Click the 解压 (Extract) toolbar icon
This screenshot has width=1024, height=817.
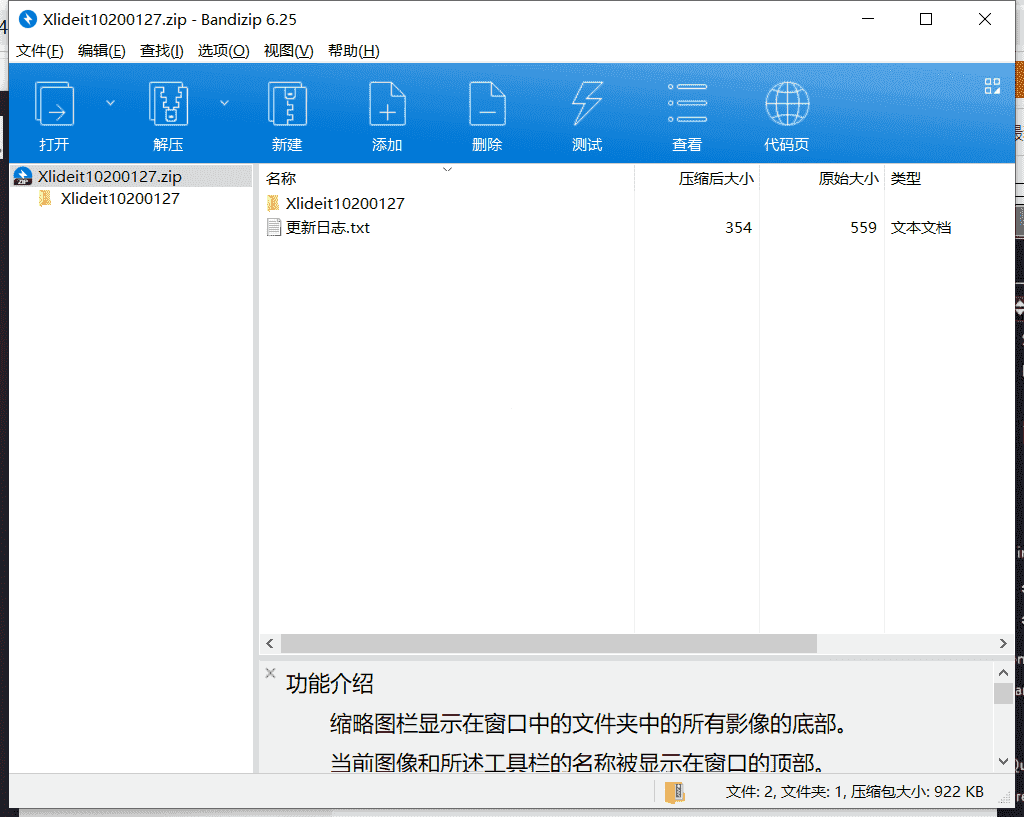(168, 104)
